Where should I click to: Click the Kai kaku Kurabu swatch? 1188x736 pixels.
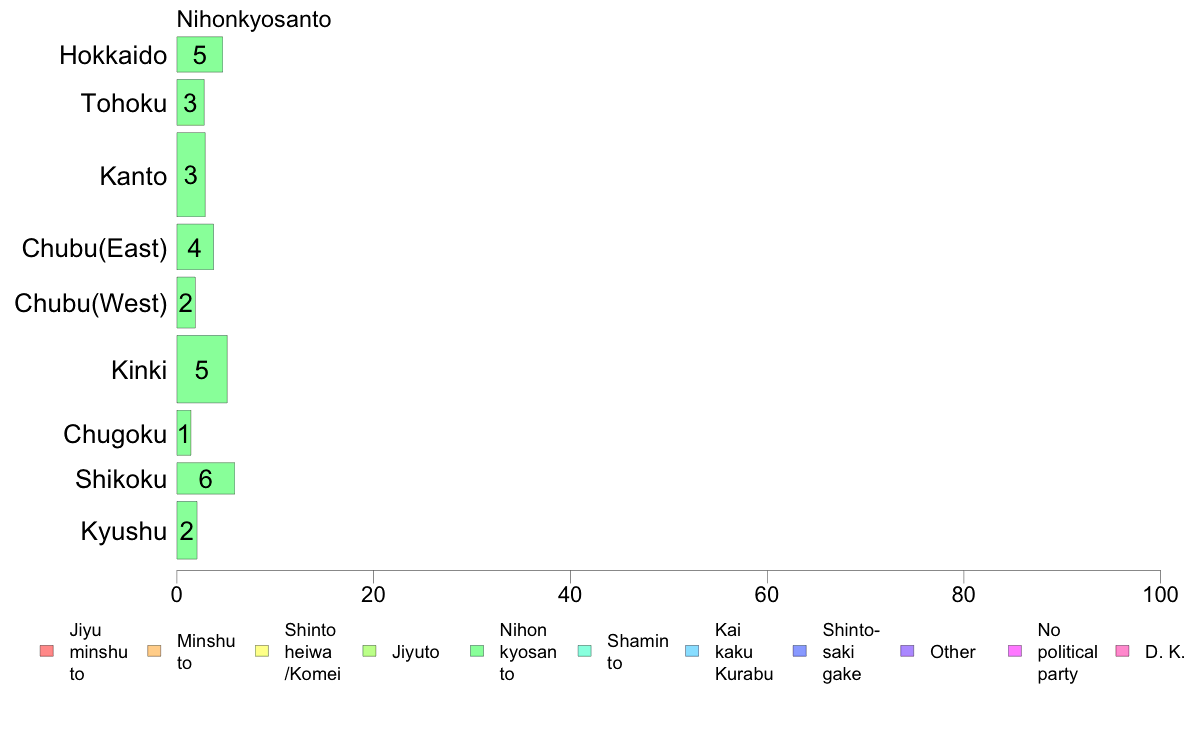(x=692, y=651)
